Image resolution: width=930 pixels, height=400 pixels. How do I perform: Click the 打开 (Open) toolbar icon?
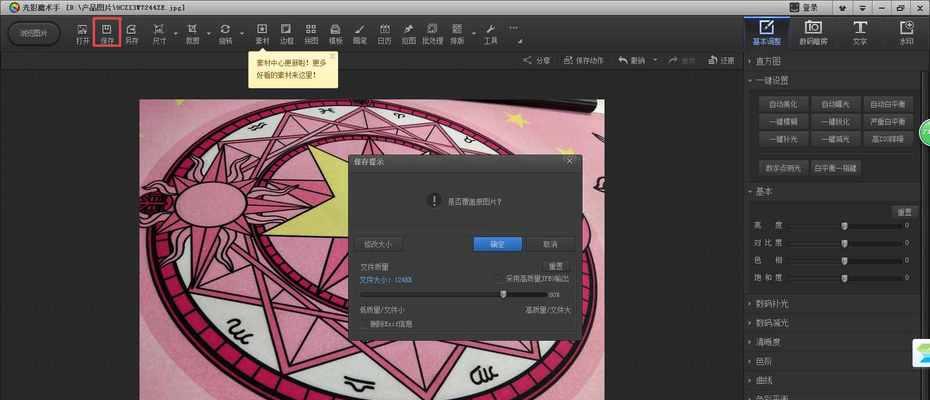point(82,34)
